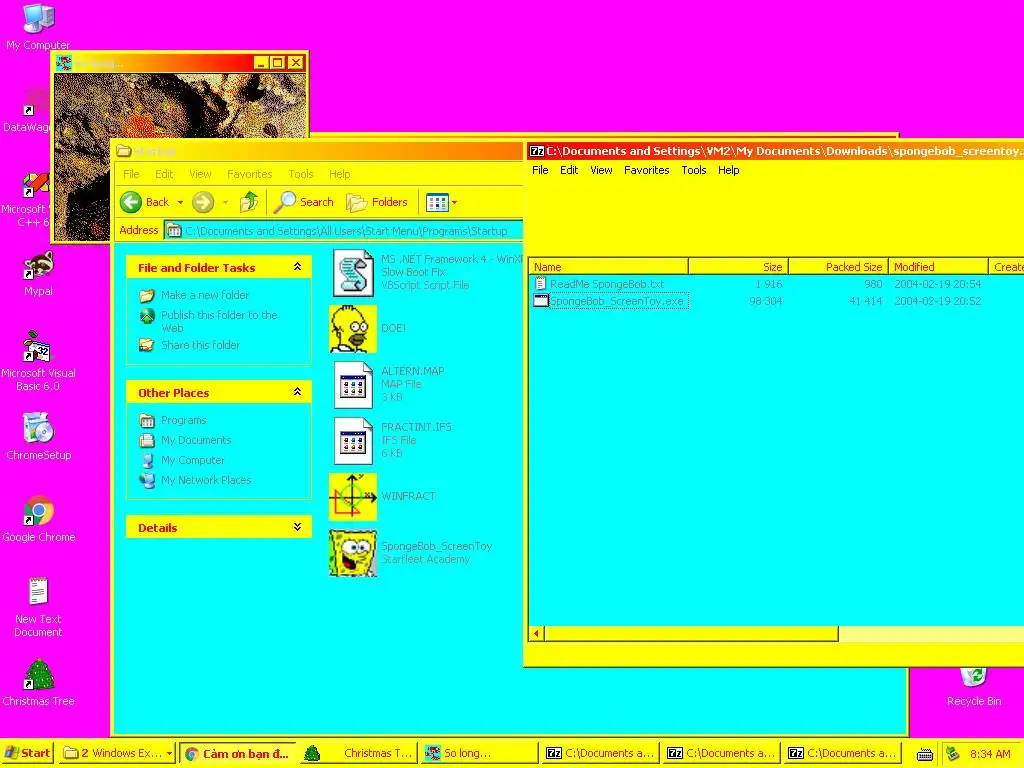Viewport: 1024px width, 768px height.
Task: Go to My Computer in Other Places
Action: pyautogui.click(x=193, y=460)
